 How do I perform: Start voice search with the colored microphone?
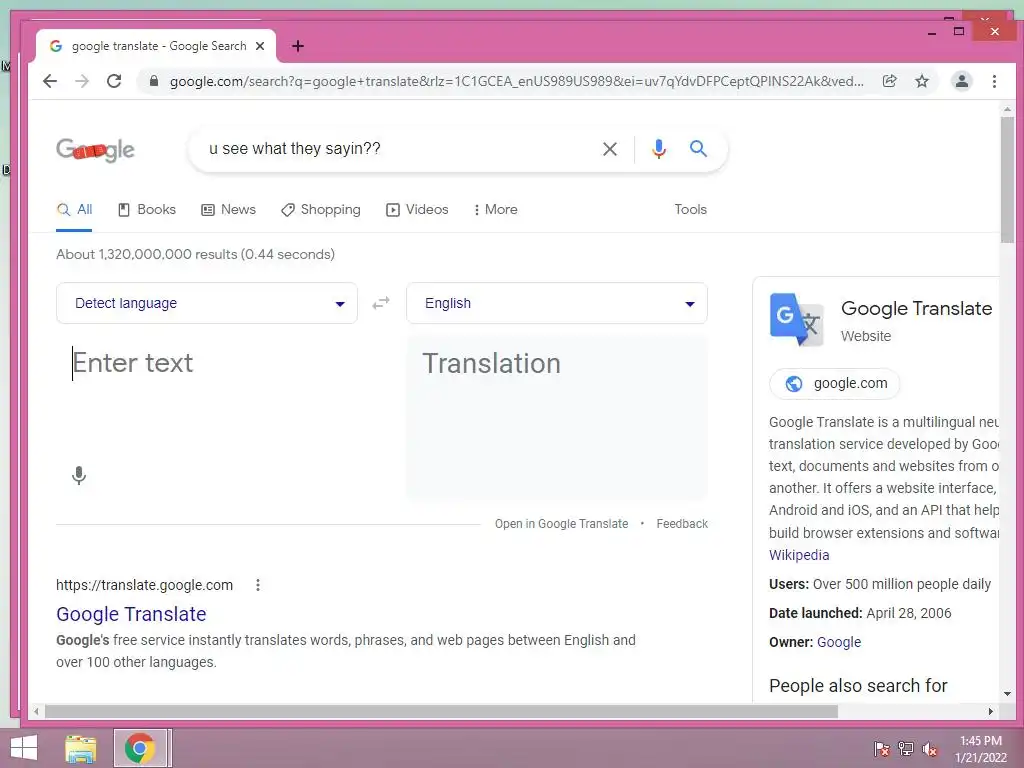(x=659, y=149)
